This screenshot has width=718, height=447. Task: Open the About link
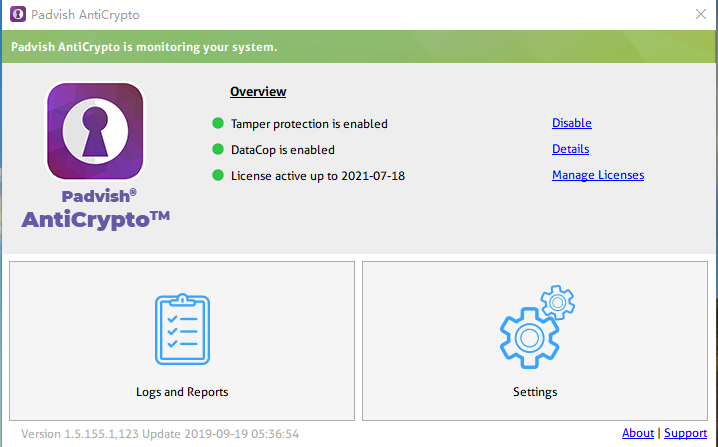pyautogui.click(x=637, y=433)
